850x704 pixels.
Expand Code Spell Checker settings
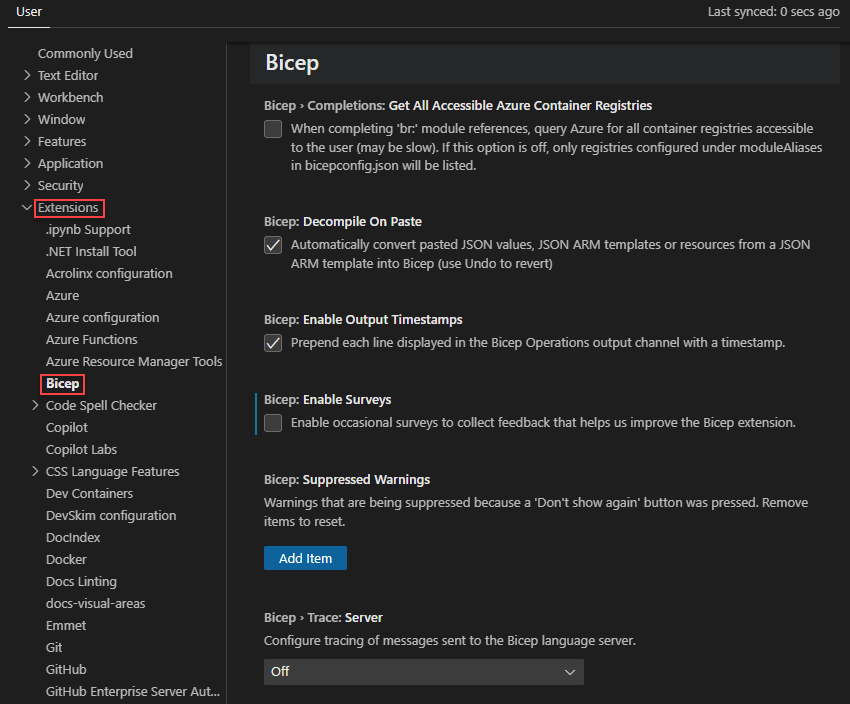click(x=100, y=405)
